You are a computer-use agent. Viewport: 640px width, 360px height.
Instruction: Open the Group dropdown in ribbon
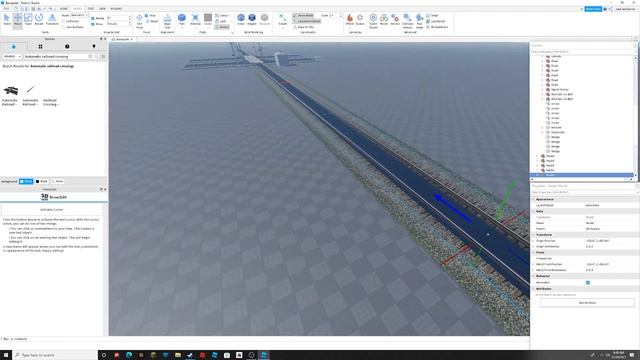(222, 16)
